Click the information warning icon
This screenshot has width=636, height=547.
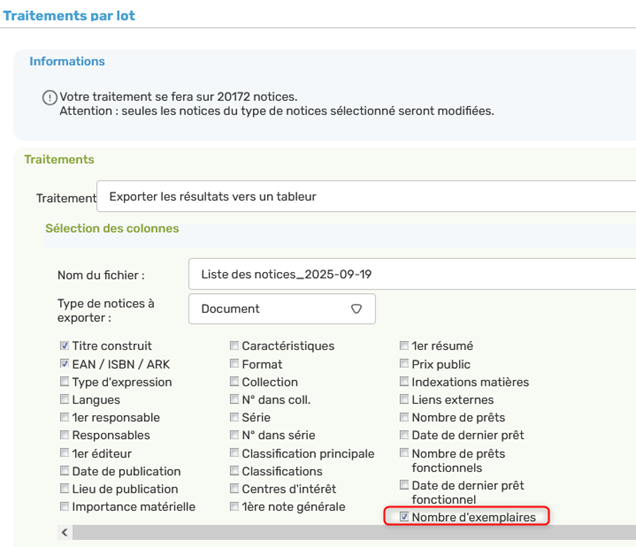point(50,97)
